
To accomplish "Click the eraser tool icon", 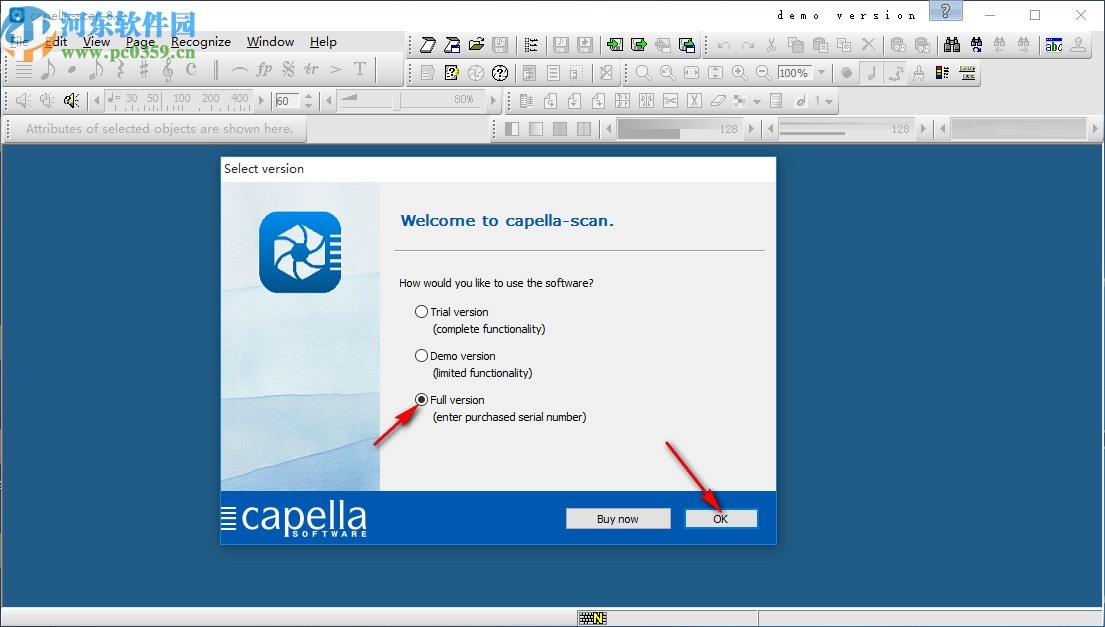I will 718,101.
